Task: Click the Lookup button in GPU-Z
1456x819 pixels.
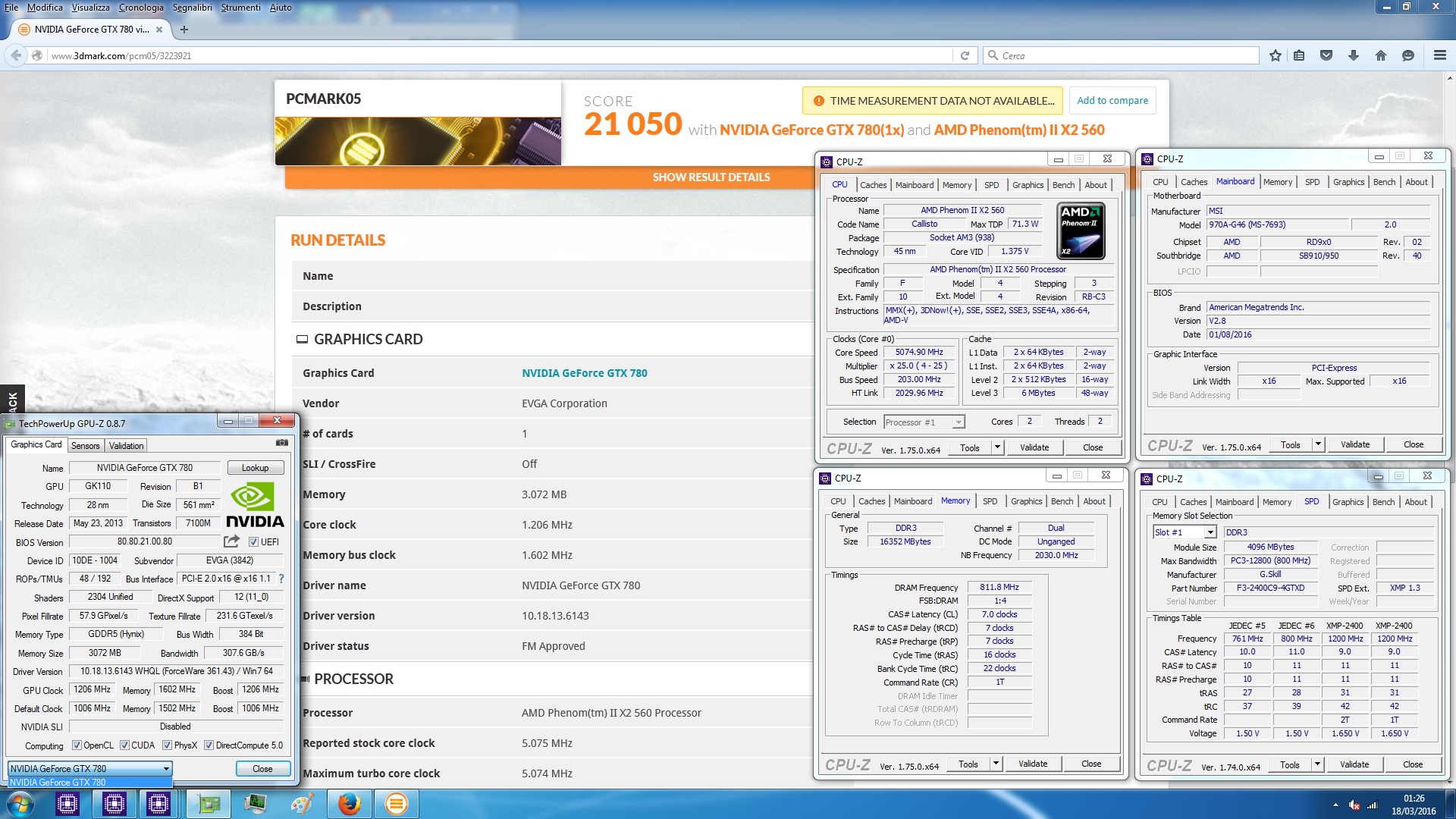Action: click(256, 468)
